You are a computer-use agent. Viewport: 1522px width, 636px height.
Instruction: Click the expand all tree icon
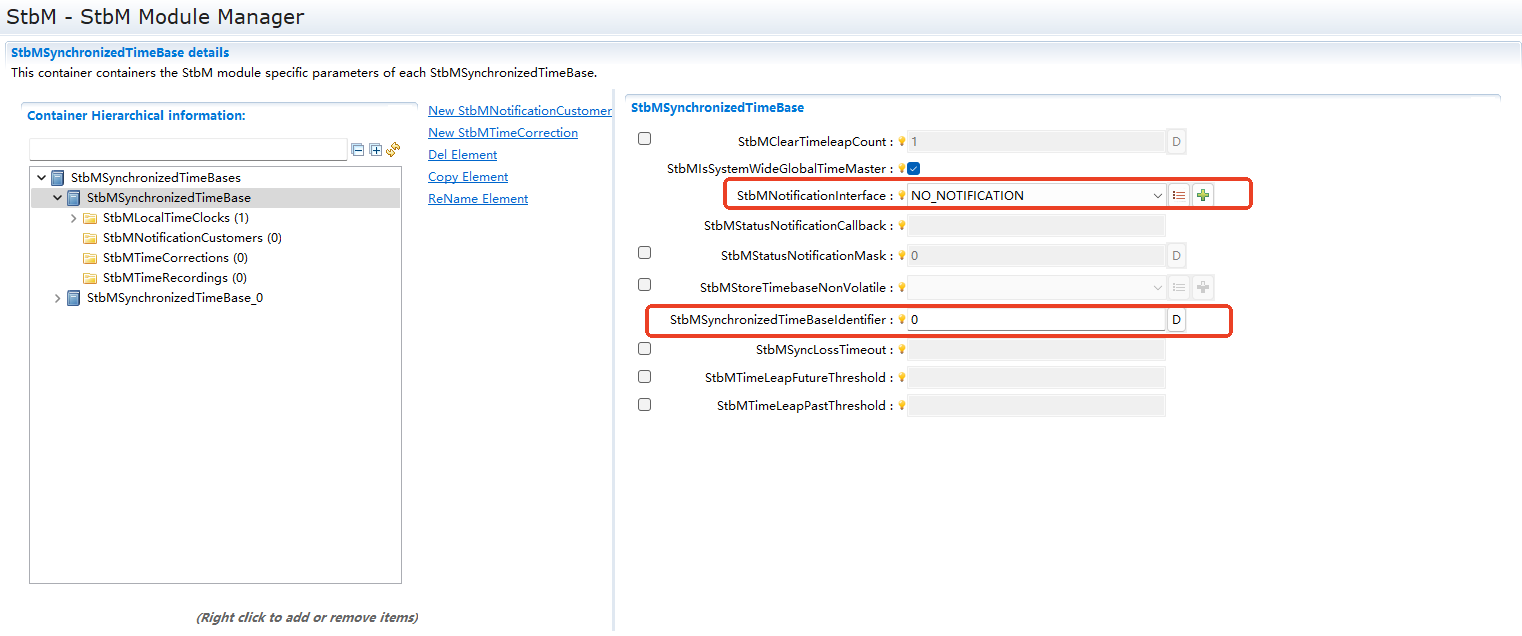pos(376,150)
